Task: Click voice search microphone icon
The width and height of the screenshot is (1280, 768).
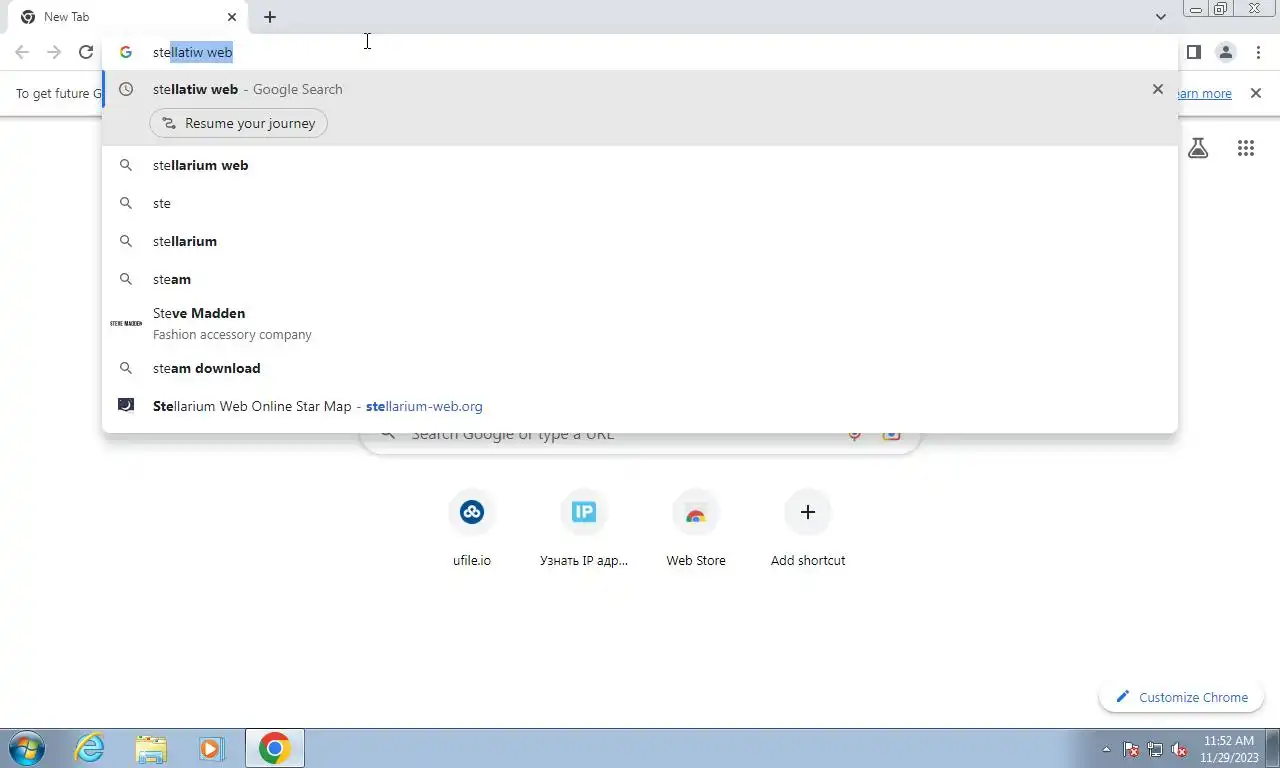Action: pos(855,434)
